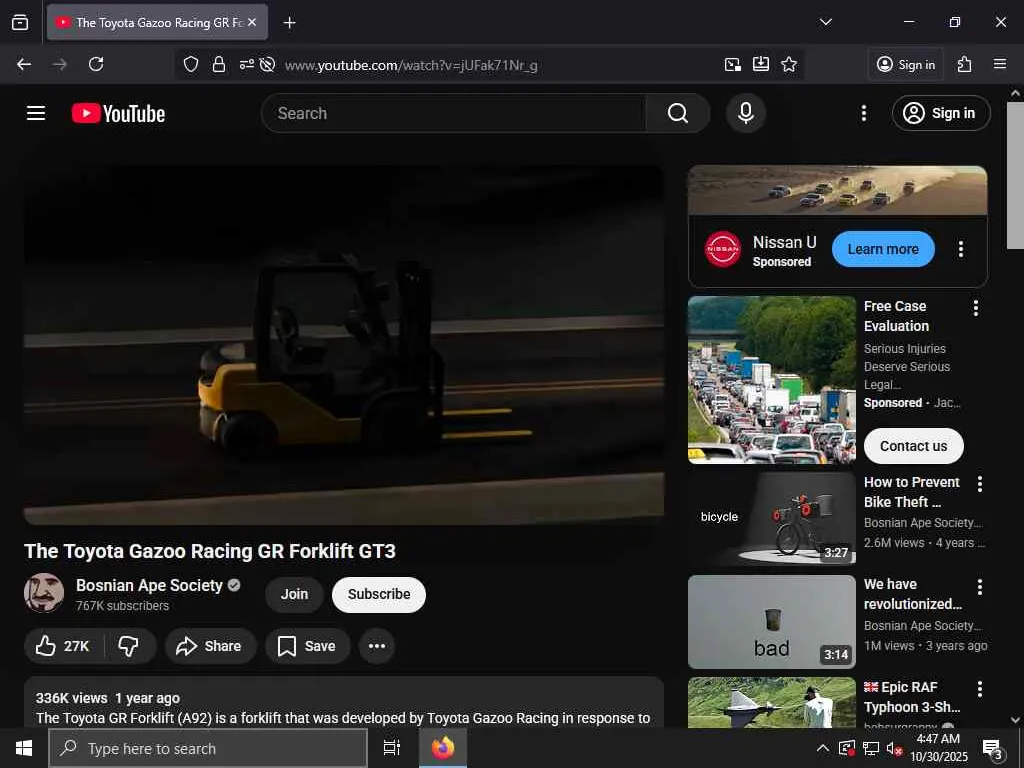
Task: Open How to Prevent Bike Theft video
Action: [x=912, y=492]
